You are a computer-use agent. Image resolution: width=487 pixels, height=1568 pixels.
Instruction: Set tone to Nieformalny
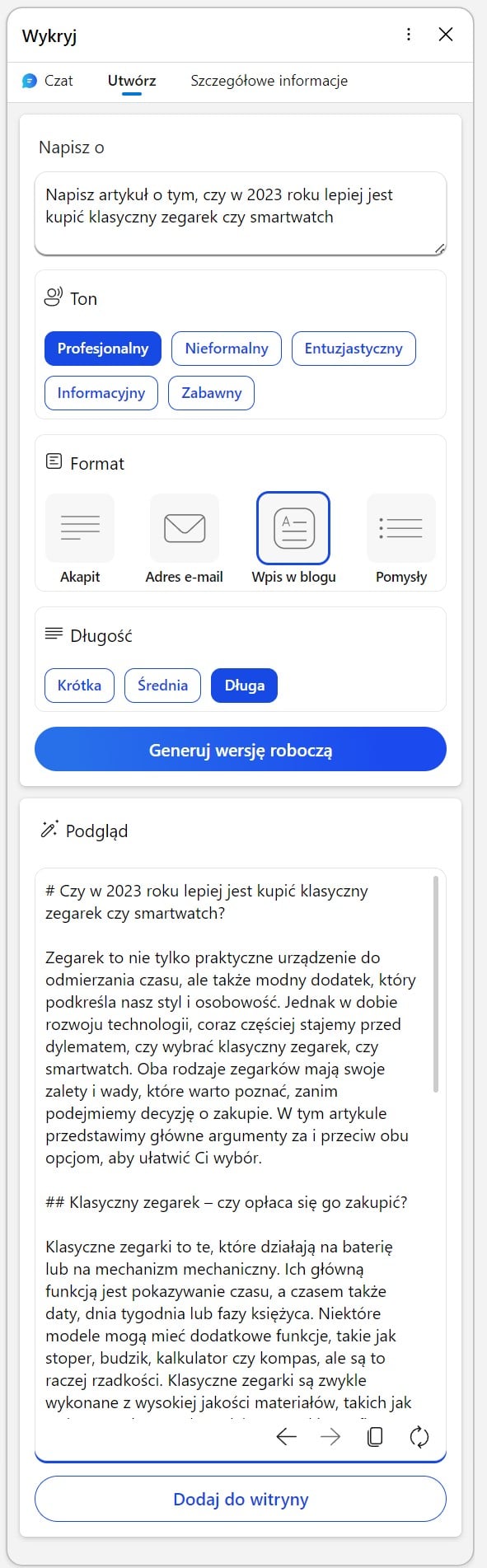pyautogui.click(x=227, y=349)
